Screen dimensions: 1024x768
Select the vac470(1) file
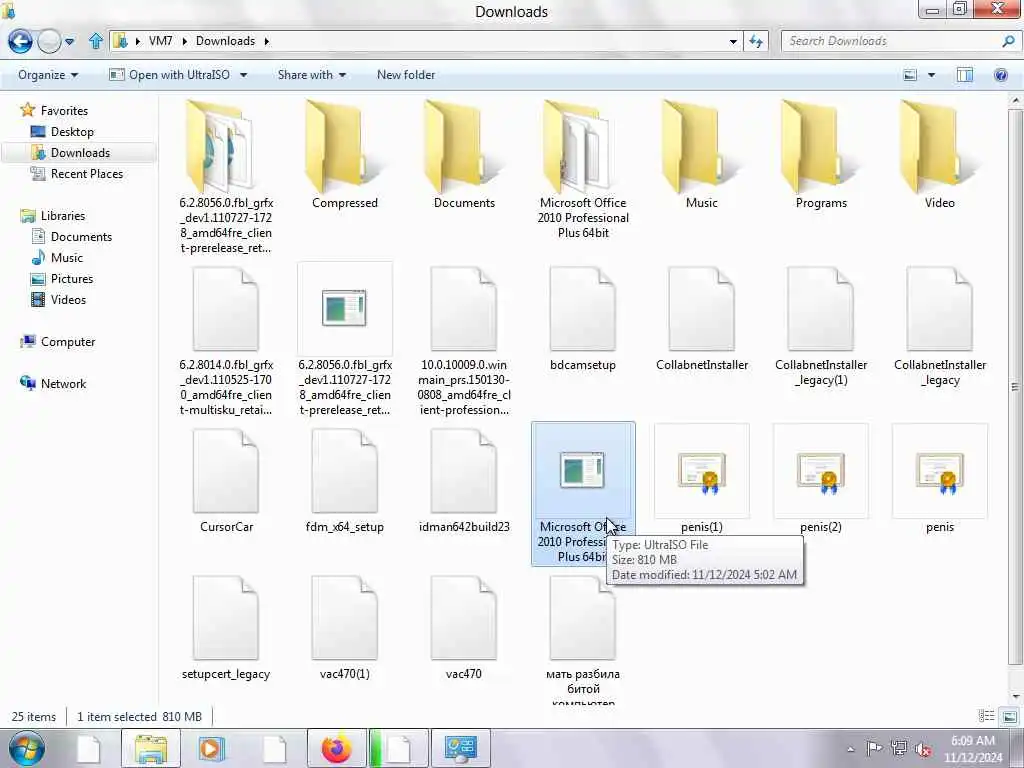tap(345, 628)
